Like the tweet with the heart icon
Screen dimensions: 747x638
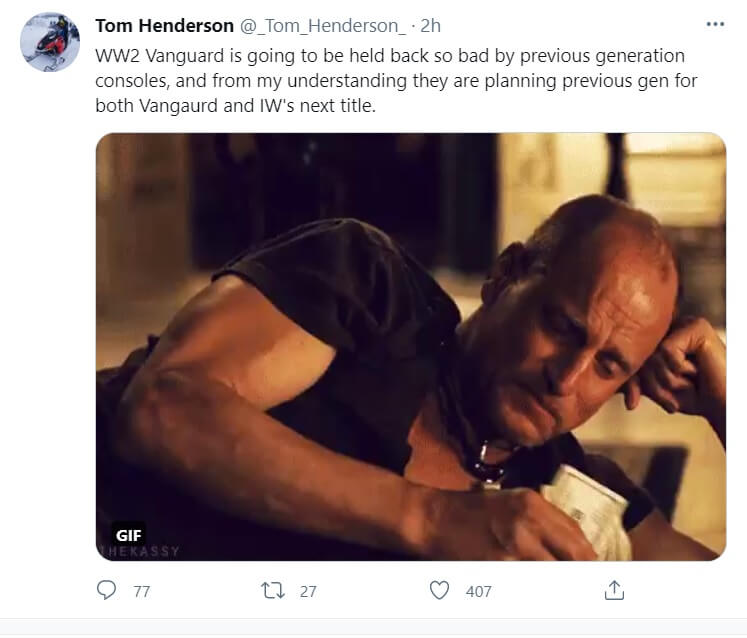(439, 591)
